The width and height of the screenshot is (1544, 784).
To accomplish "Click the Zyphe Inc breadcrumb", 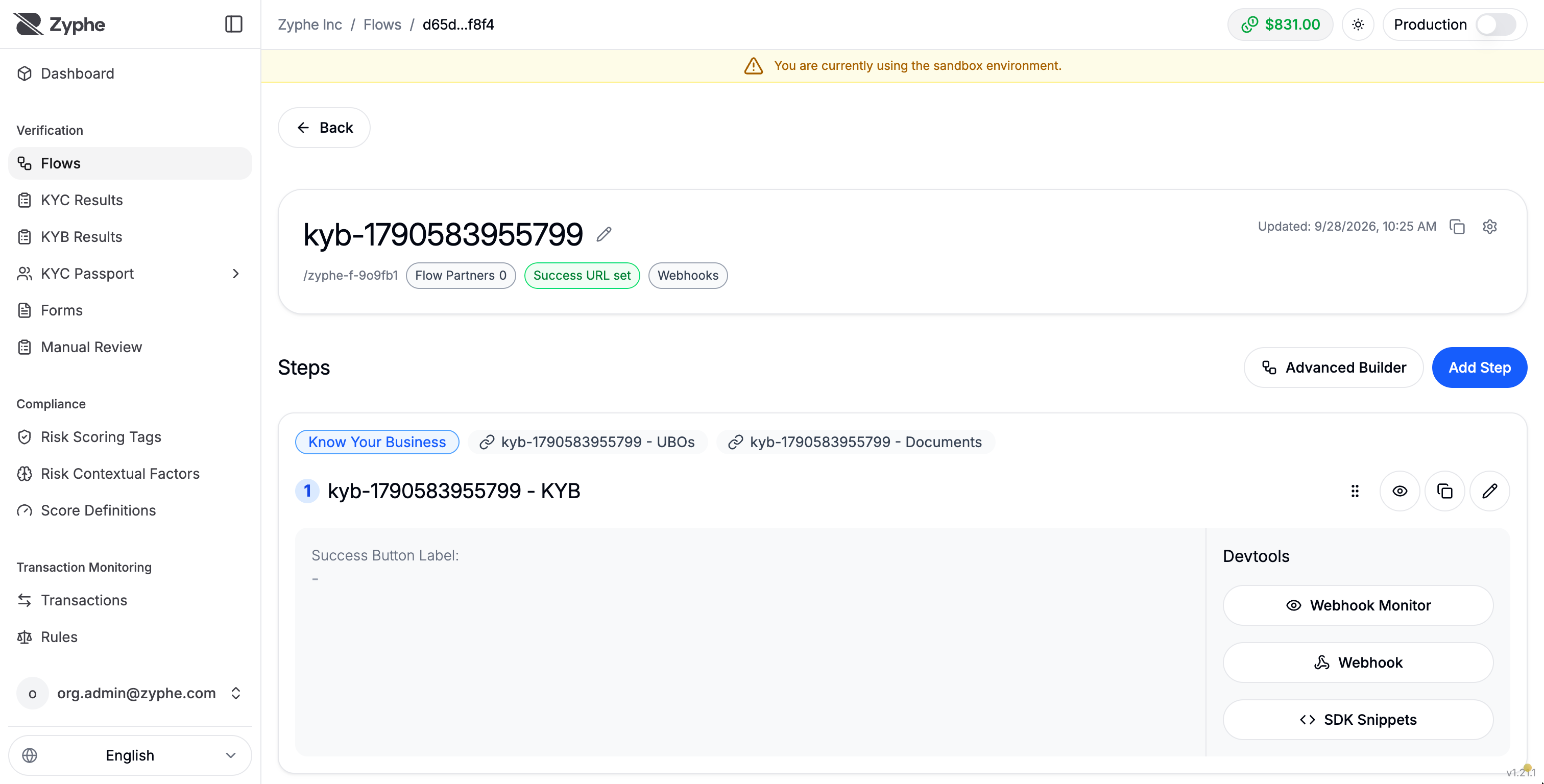I will tap(310, 25).
